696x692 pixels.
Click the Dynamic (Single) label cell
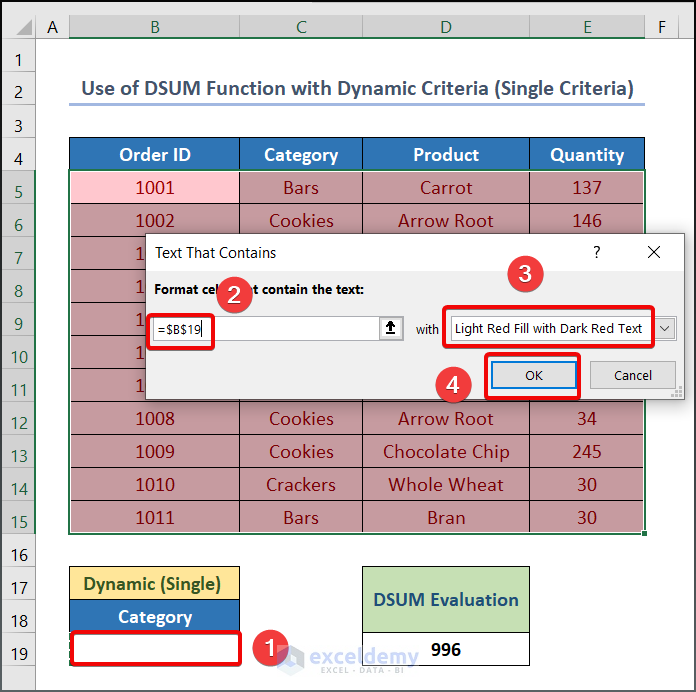[154, 583]
